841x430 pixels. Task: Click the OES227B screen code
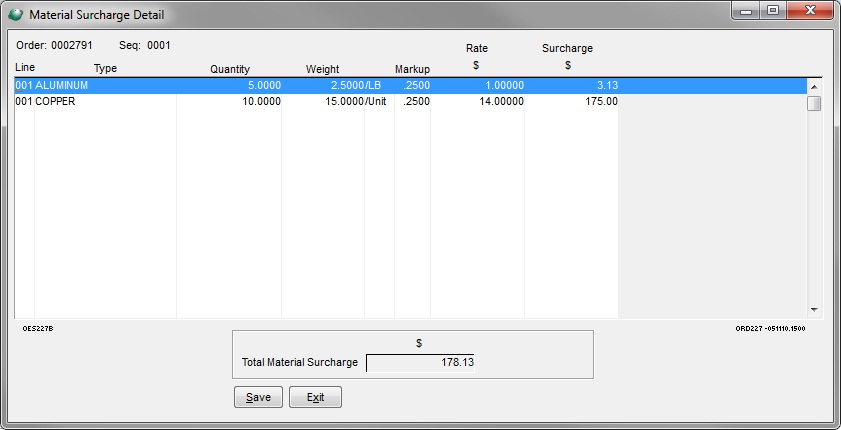pyautogui.click(x=38, y=329)
